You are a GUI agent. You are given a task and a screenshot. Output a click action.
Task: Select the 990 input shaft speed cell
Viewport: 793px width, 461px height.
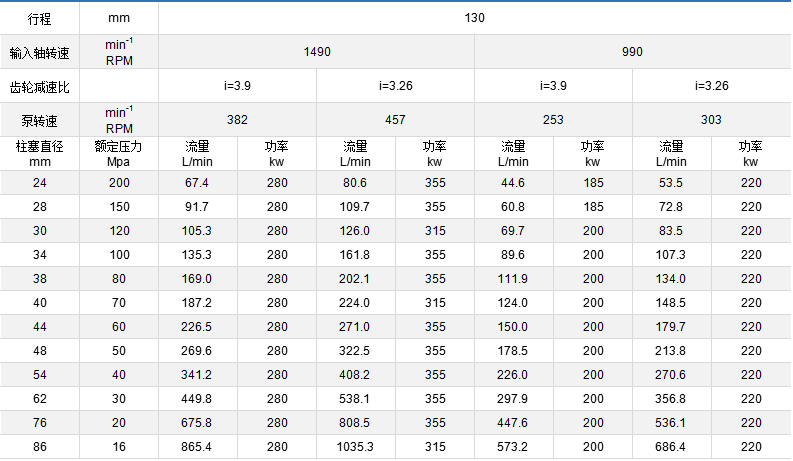632,52
